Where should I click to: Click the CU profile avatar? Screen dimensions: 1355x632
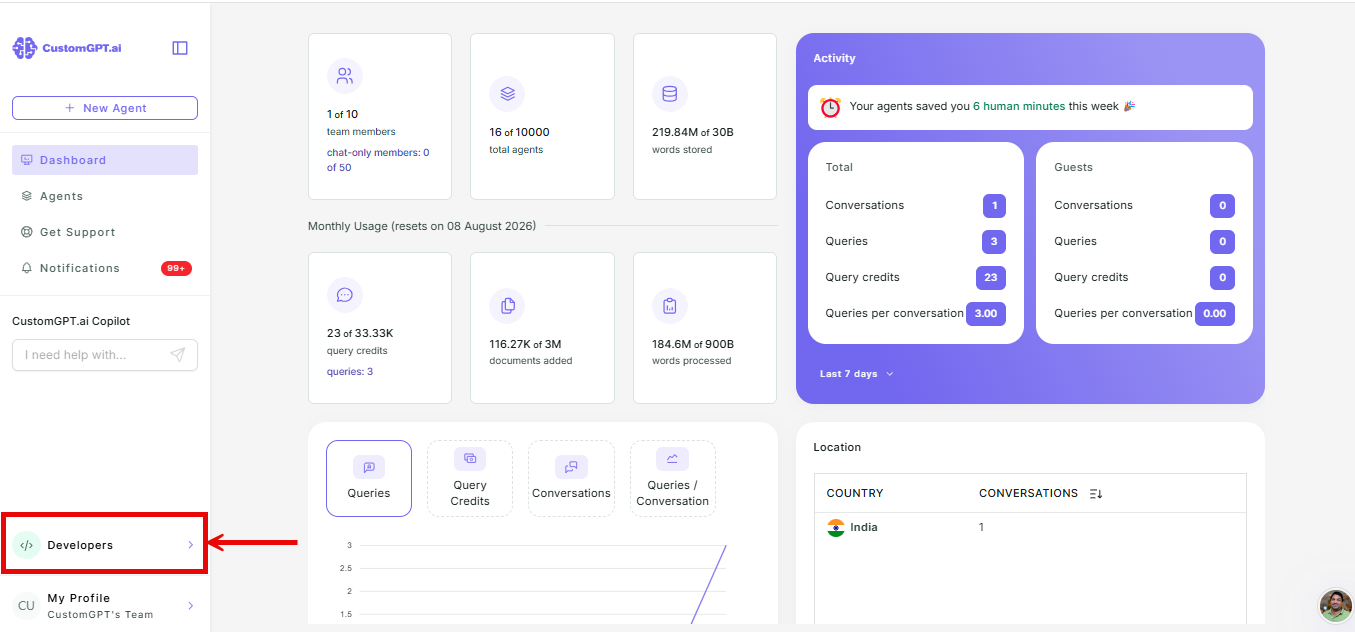pos(26,606)
